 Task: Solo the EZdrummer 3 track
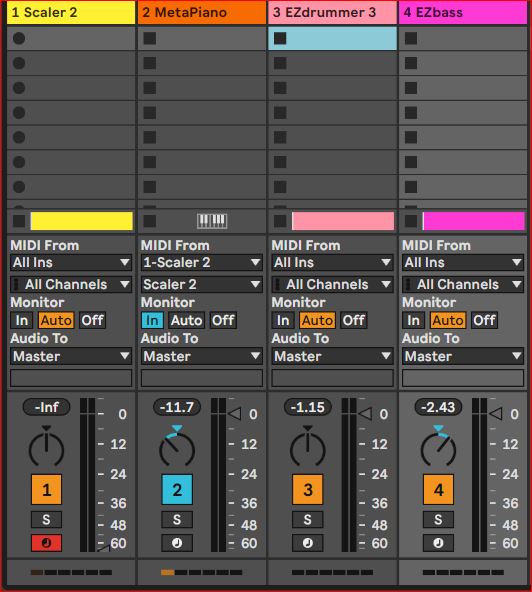point(308,520)
